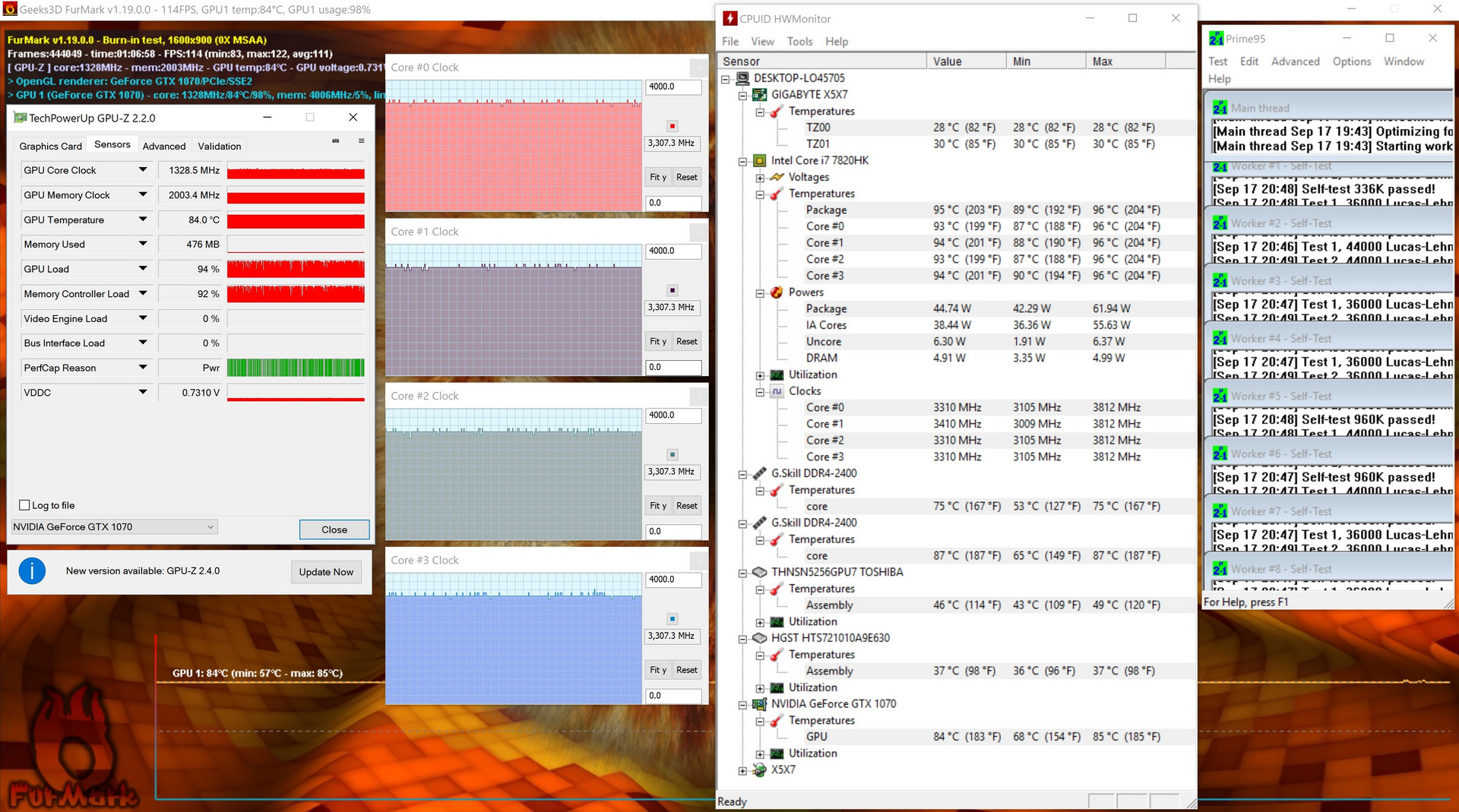Click the Clocks waveform icon in HWMonitor

pos(777,391)
